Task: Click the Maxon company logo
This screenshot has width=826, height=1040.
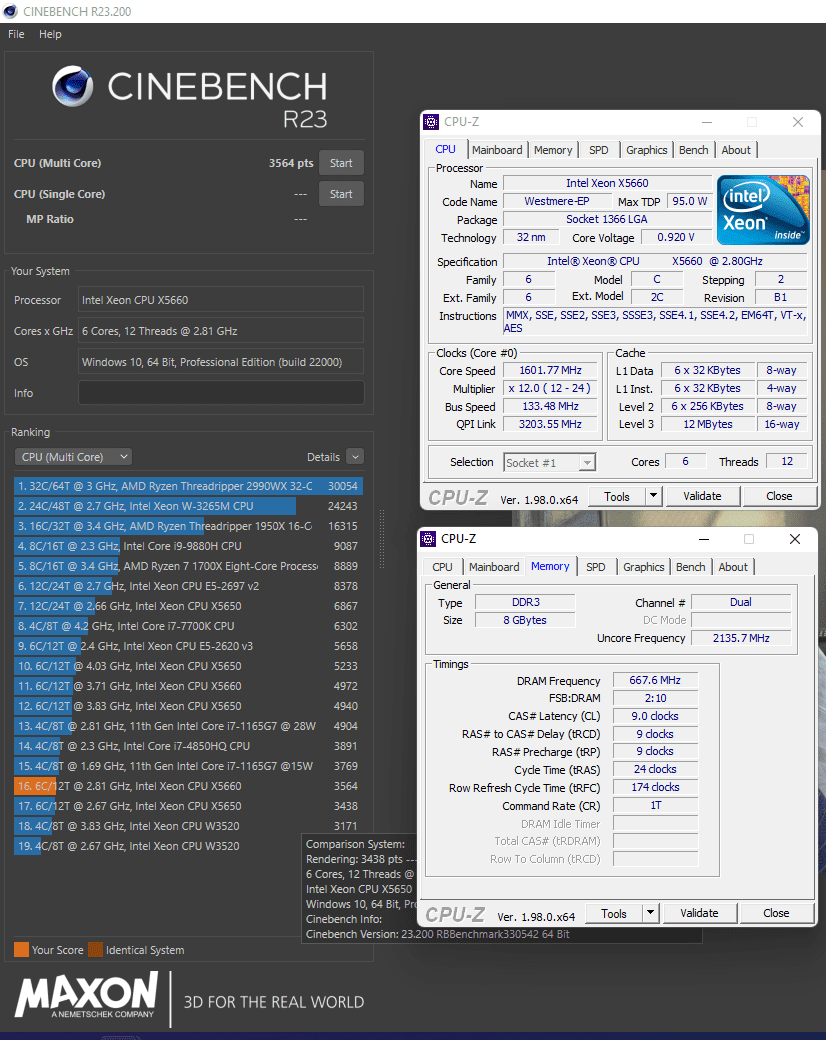Action: pyautogui.click(x=87, y=995)
